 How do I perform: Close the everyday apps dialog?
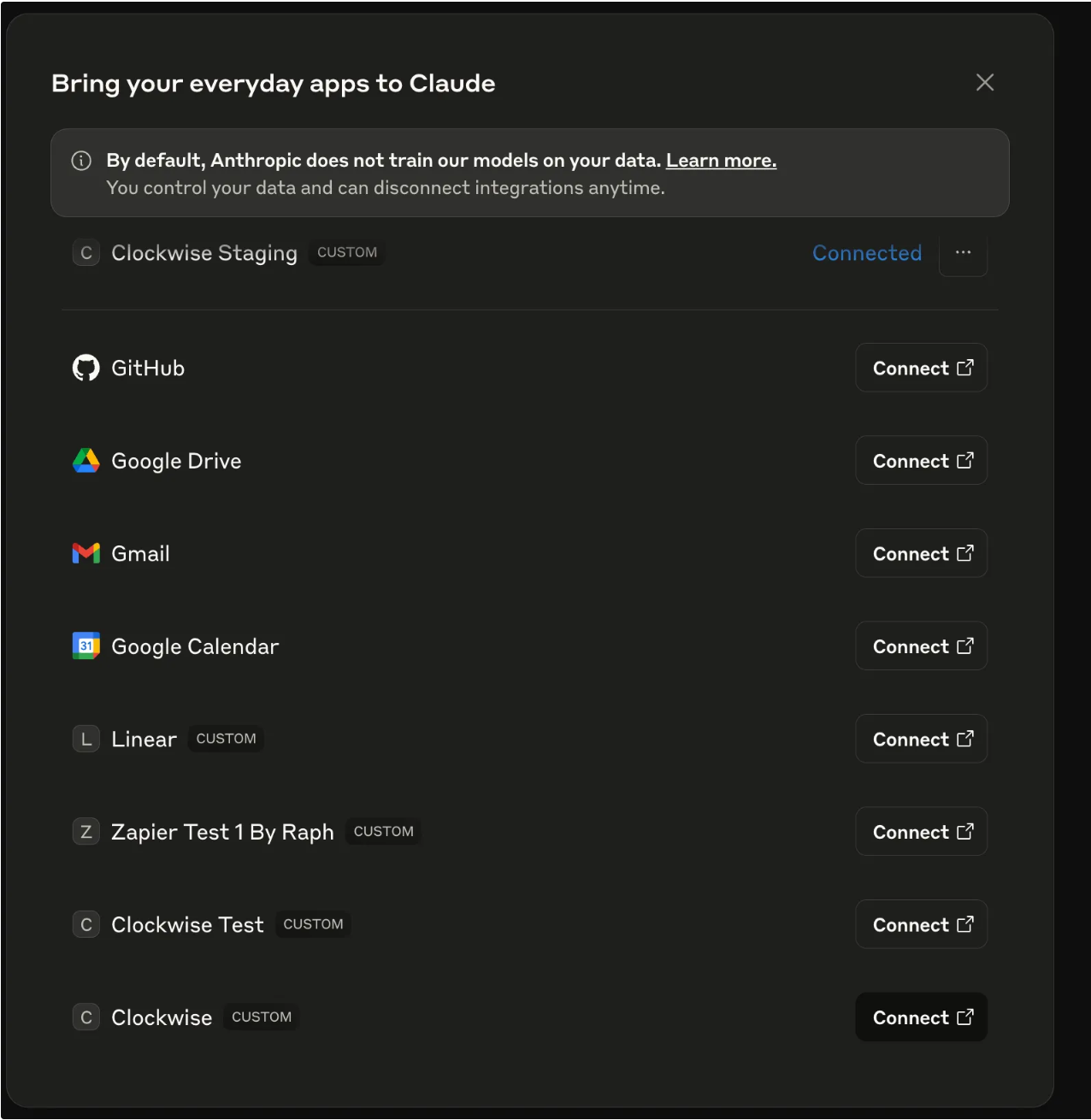[985, 82]
